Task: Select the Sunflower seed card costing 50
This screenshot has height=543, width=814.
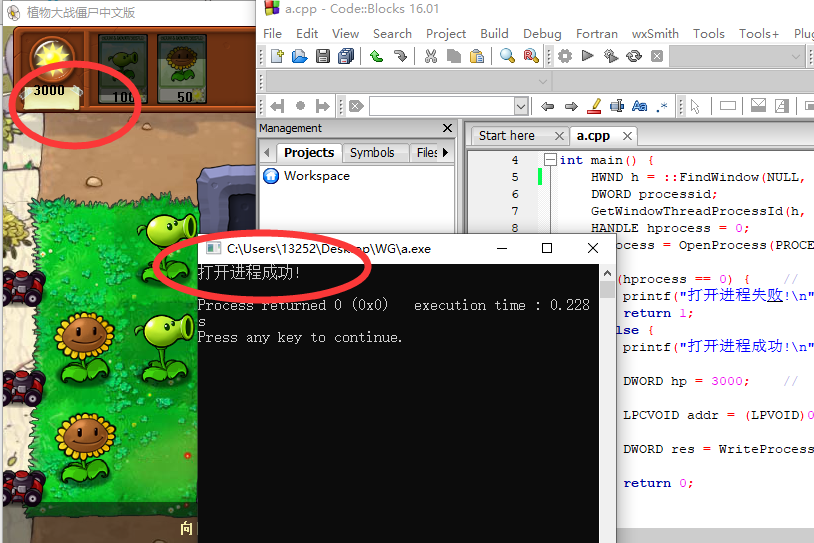Action: tap(182, 69)
